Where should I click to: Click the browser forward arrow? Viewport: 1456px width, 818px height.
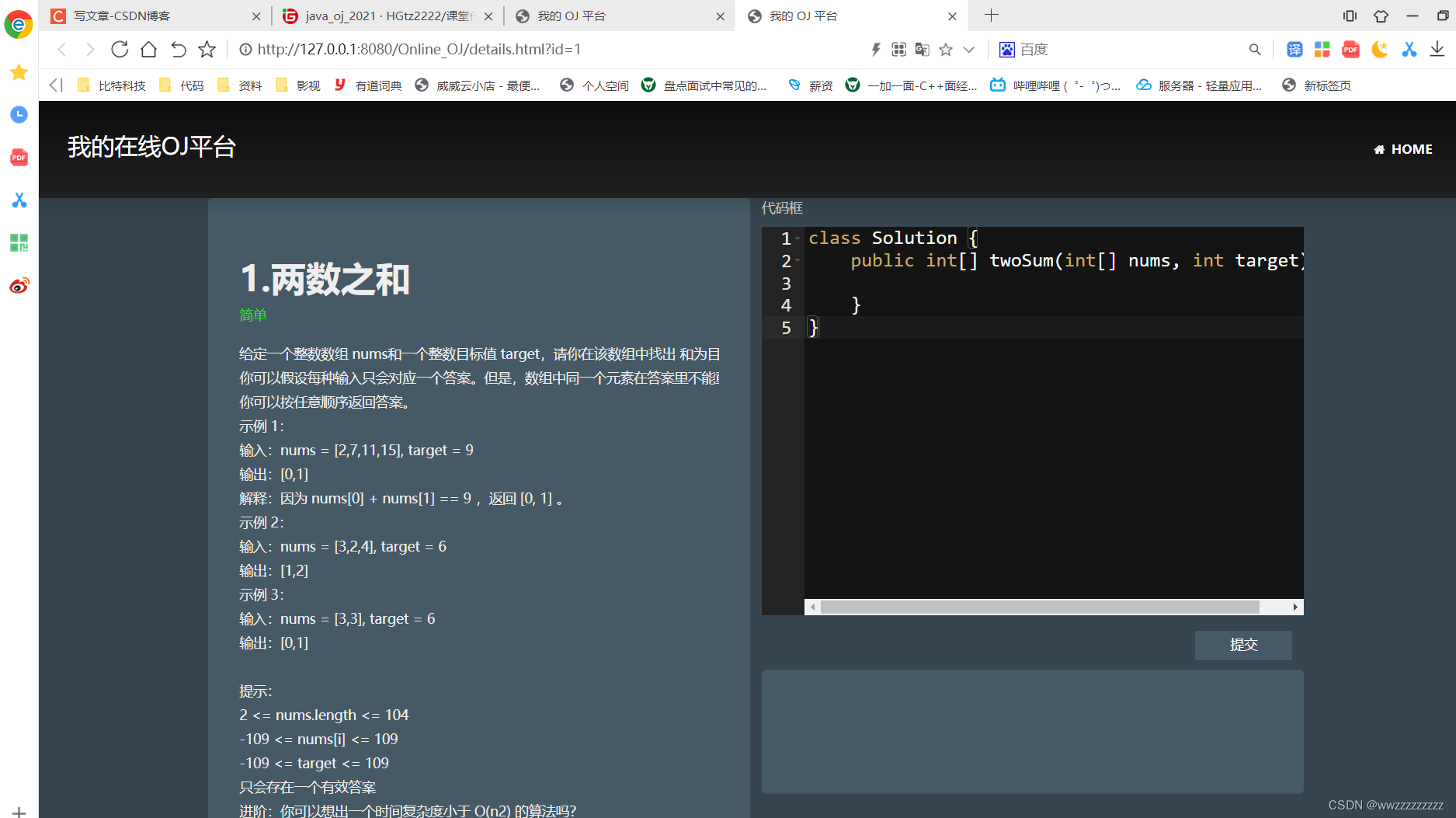[x=90, y=50]
